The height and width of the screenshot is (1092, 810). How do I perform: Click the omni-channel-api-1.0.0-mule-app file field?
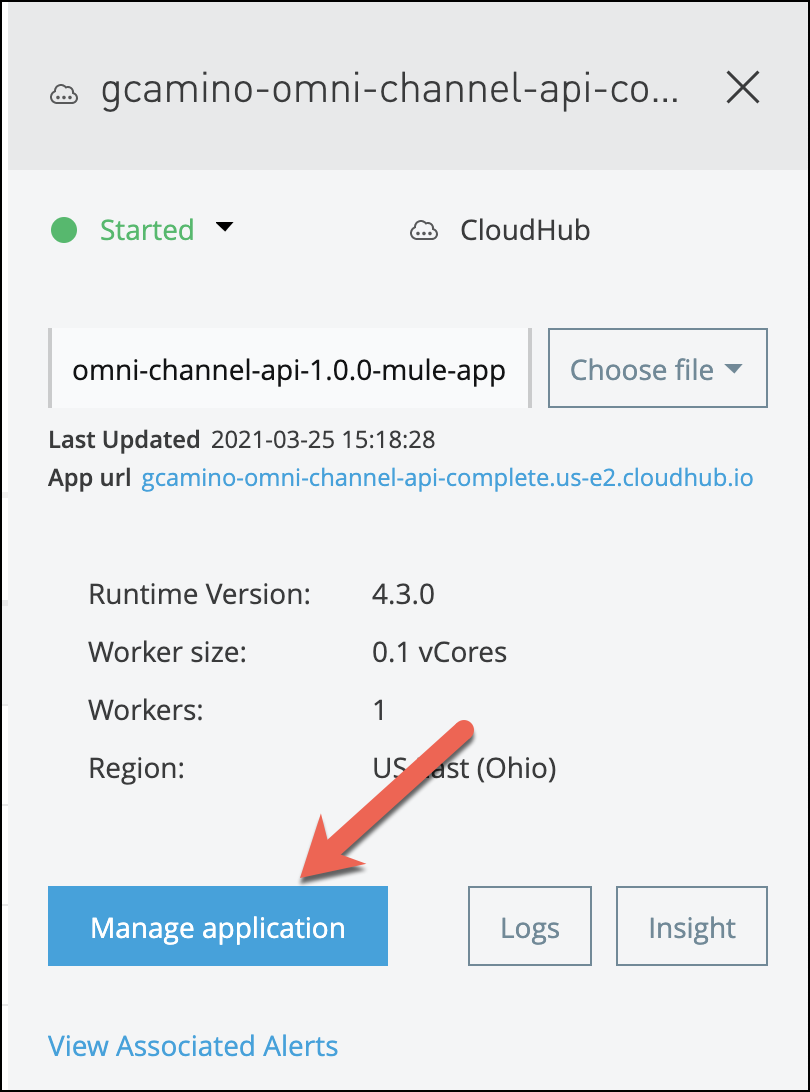point(290,368)
